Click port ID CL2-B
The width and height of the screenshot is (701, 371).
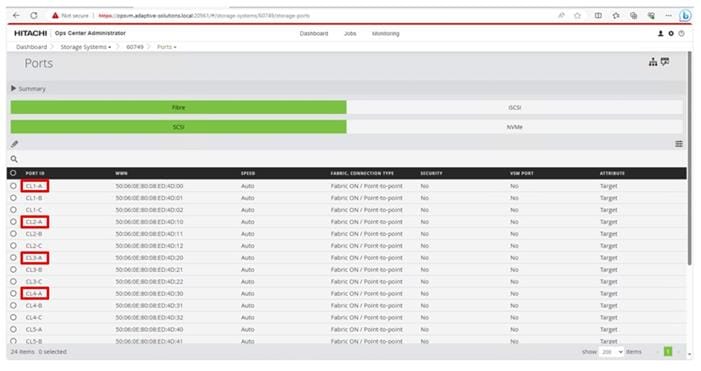pyautogui.click(x=34, y=234)
